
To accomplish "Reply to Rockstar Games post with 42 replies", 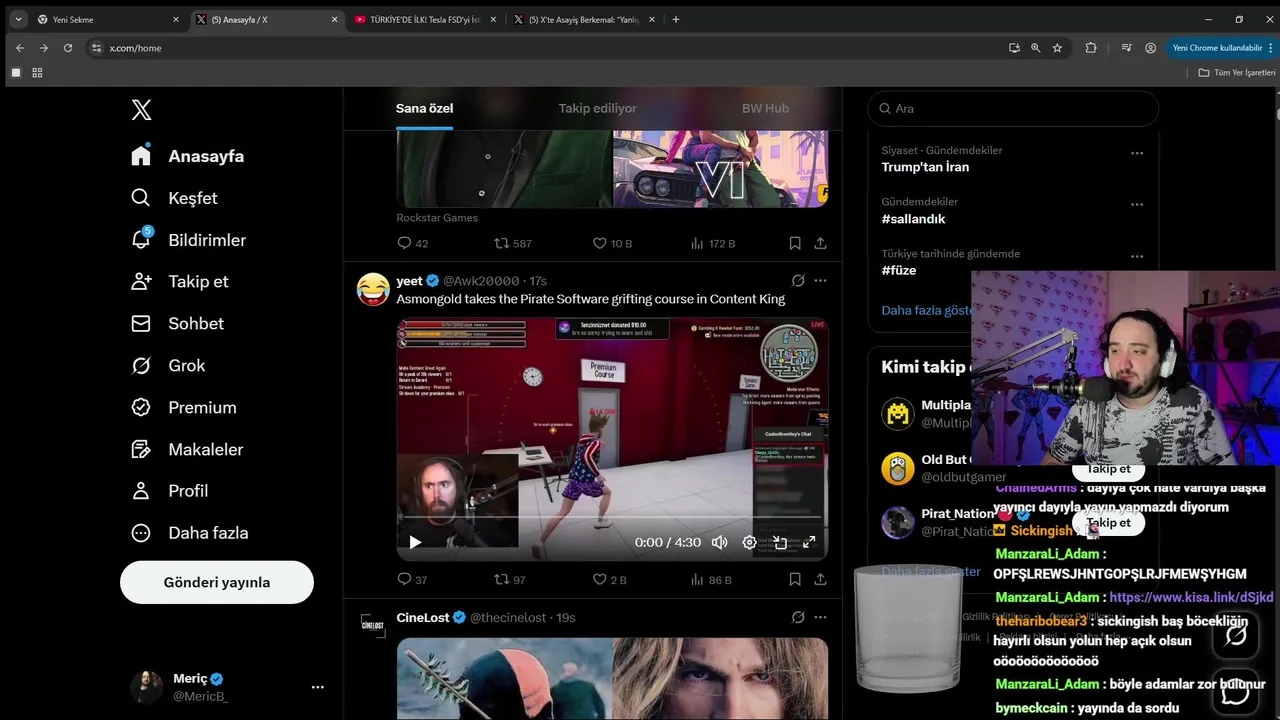I will pos(412,243).
